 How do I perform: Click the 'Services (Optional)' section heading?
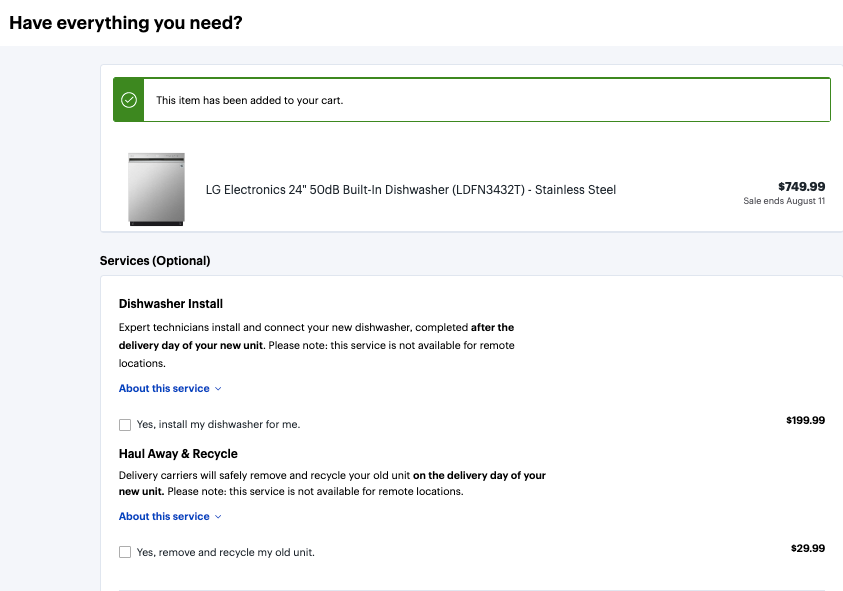pyautogui.click(x=155, y=261)
